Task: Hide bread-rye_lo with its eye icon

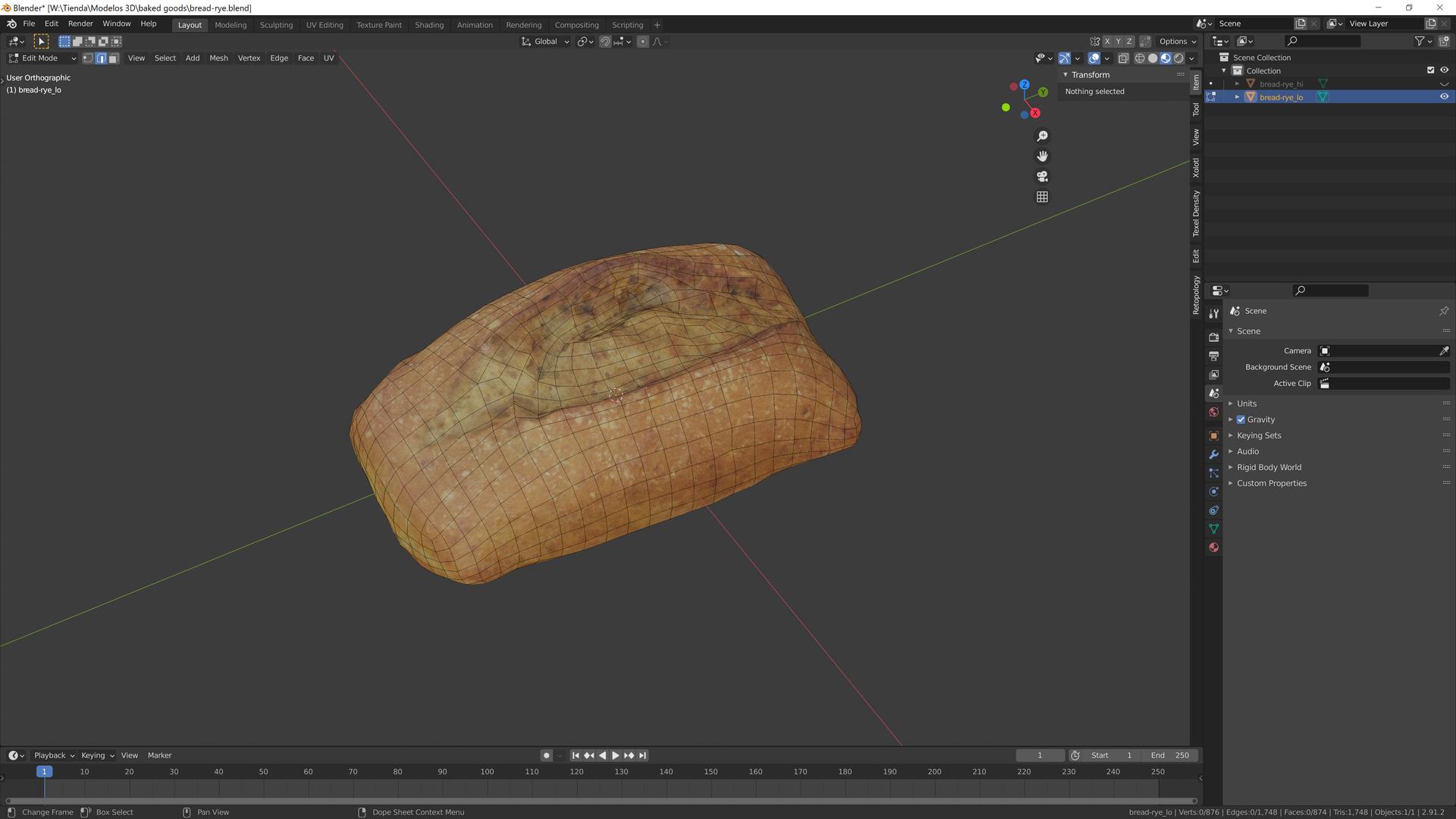Action: [x=1444, y=97]
